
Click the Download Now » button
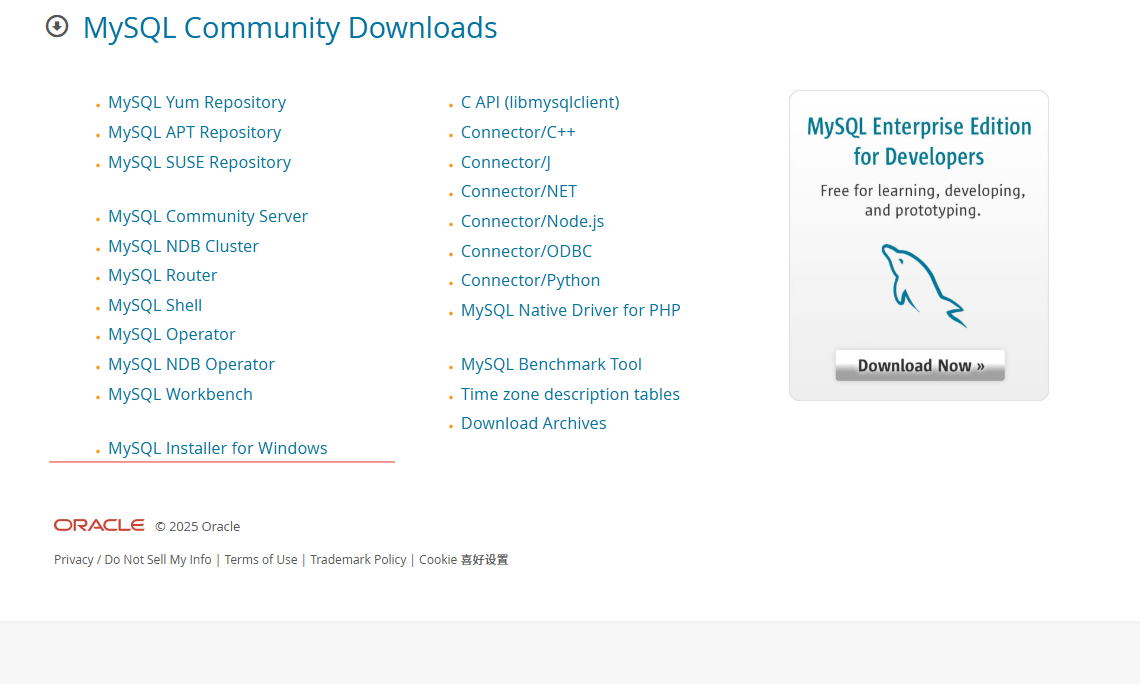(920, 366)
